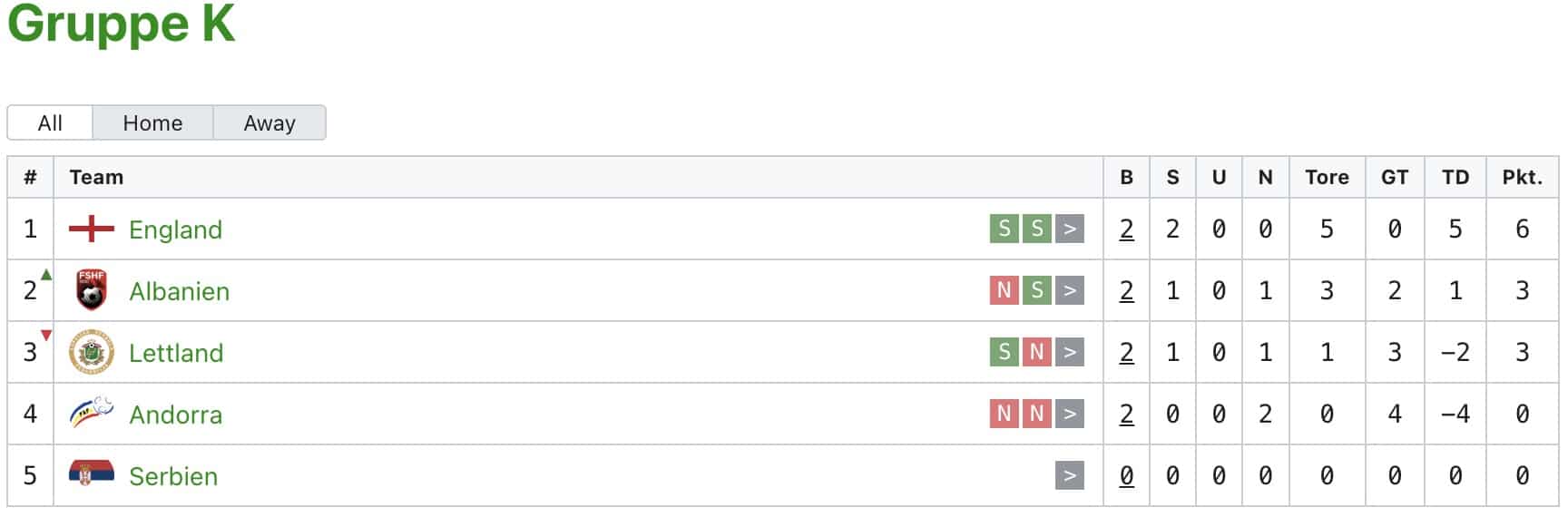
Task: Click Albanien's red N result badge
Action: pos(1004,290)
